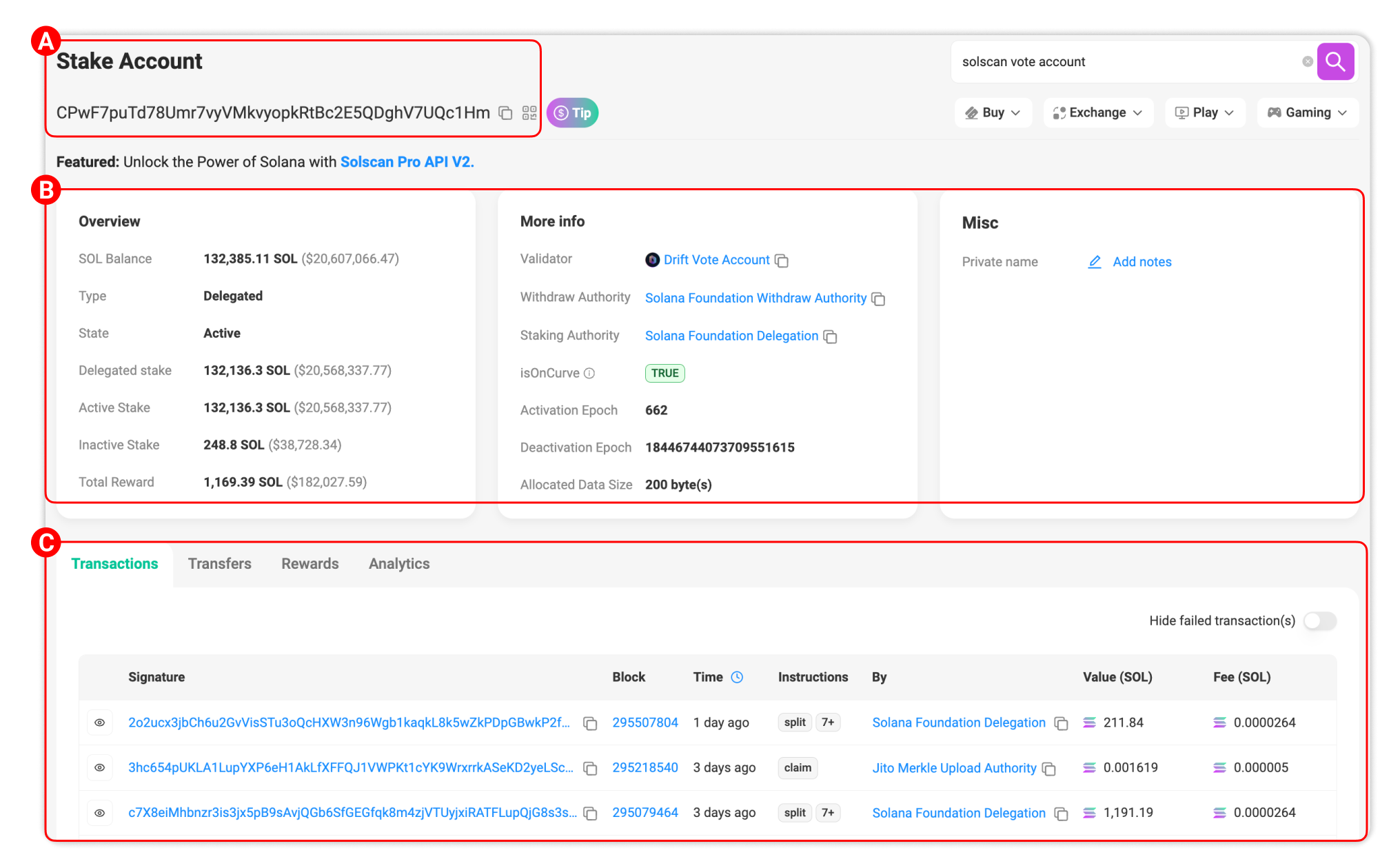Show QR code for the stake account address
This screenshot has width=1400, height=868.
click(x=529, y=113)
